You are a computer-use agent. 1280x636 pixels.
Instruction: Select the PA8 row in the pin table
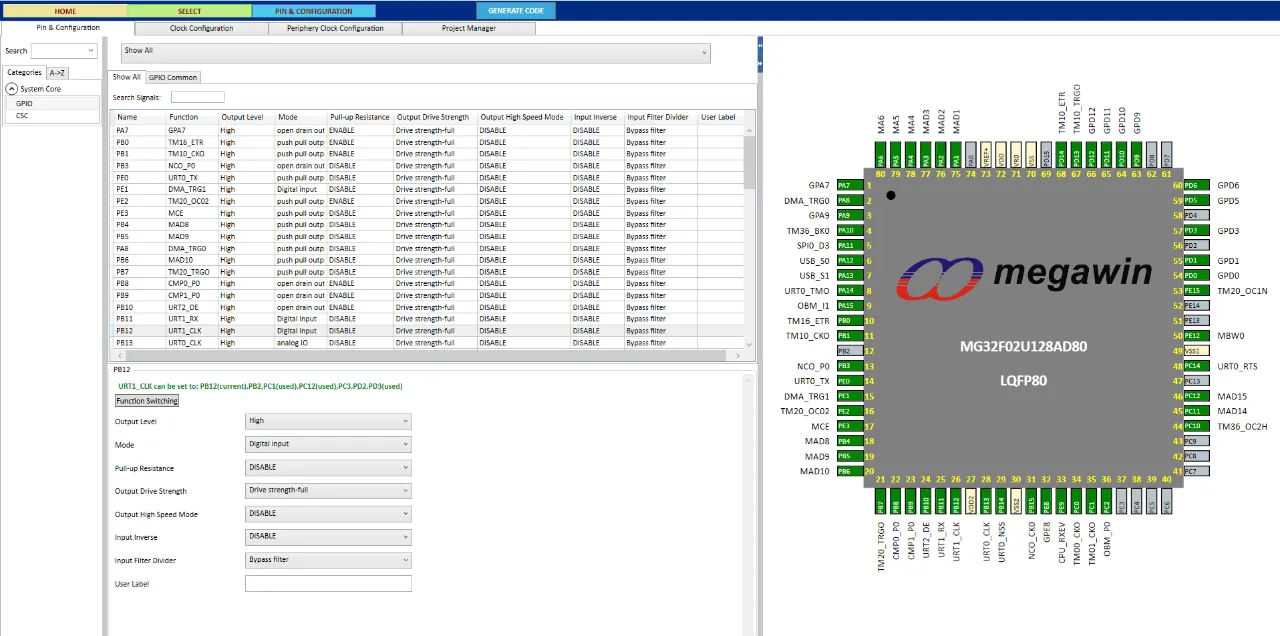tap(427, 248)
